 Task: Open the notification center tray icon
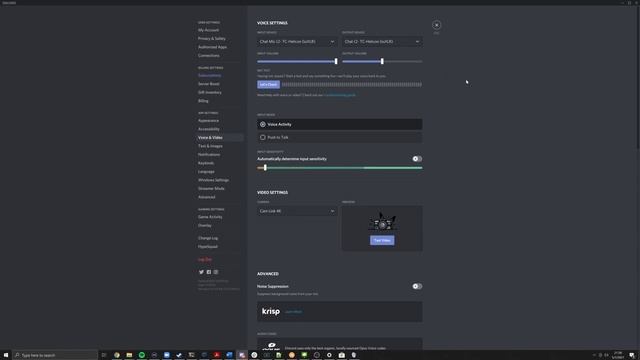coord(632,355)
